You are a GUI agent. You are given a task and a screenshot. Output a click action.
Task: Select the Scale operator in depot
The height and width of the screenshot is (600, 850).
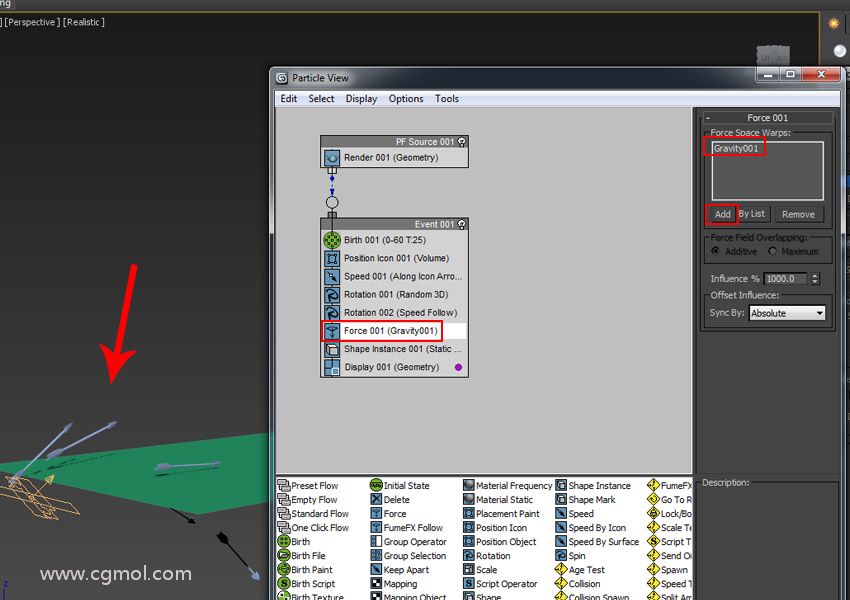[x=480, y=570]
